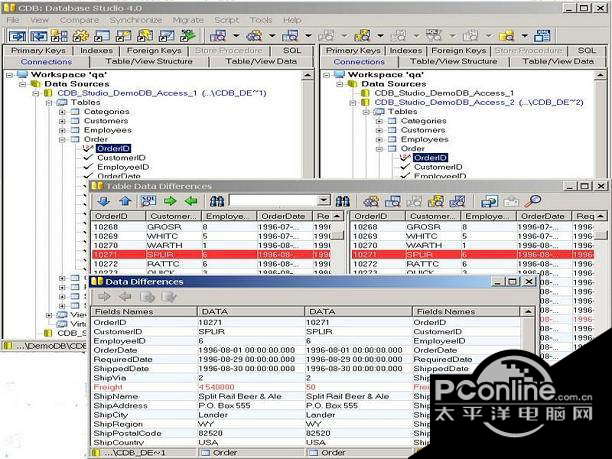Click the blue down arrow in Table Data Differences

click(x=104, y=201)
